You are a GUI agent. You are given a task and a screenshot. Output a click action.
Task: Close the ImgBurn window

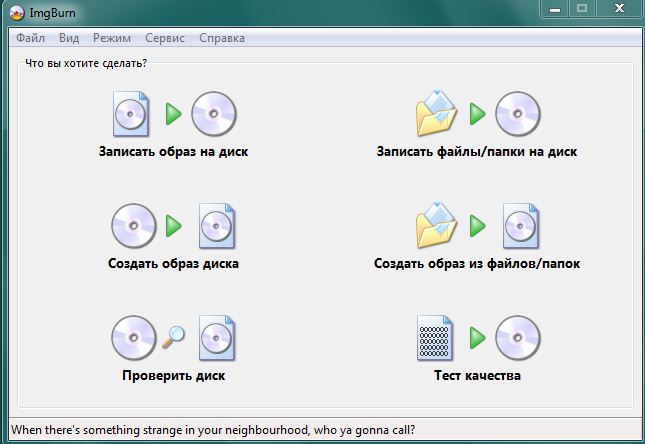(619, 9)
